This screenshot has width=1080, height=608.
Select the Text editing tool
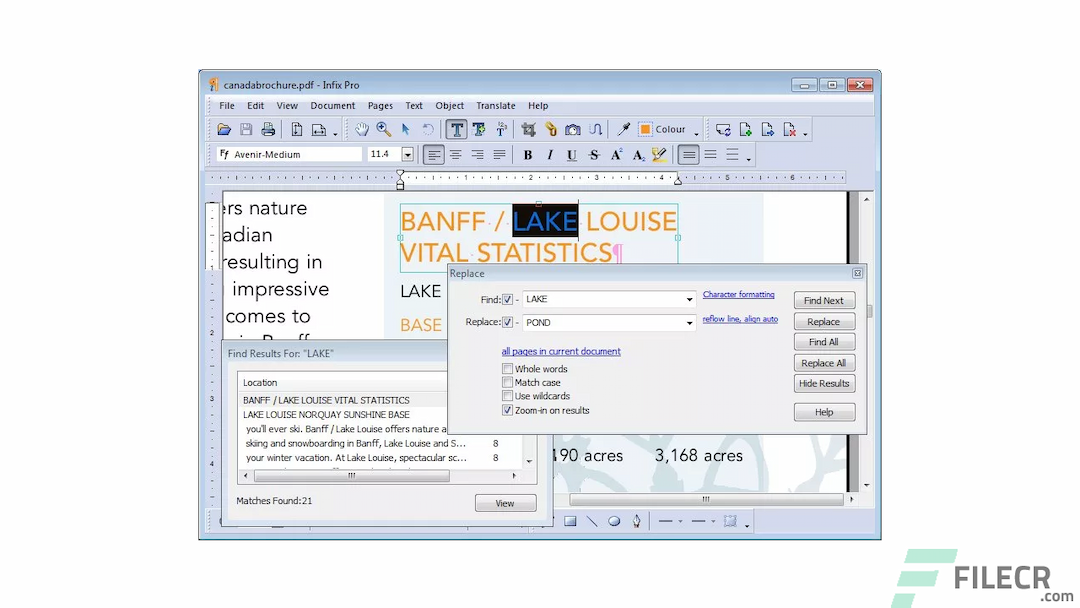click(457, 129)
